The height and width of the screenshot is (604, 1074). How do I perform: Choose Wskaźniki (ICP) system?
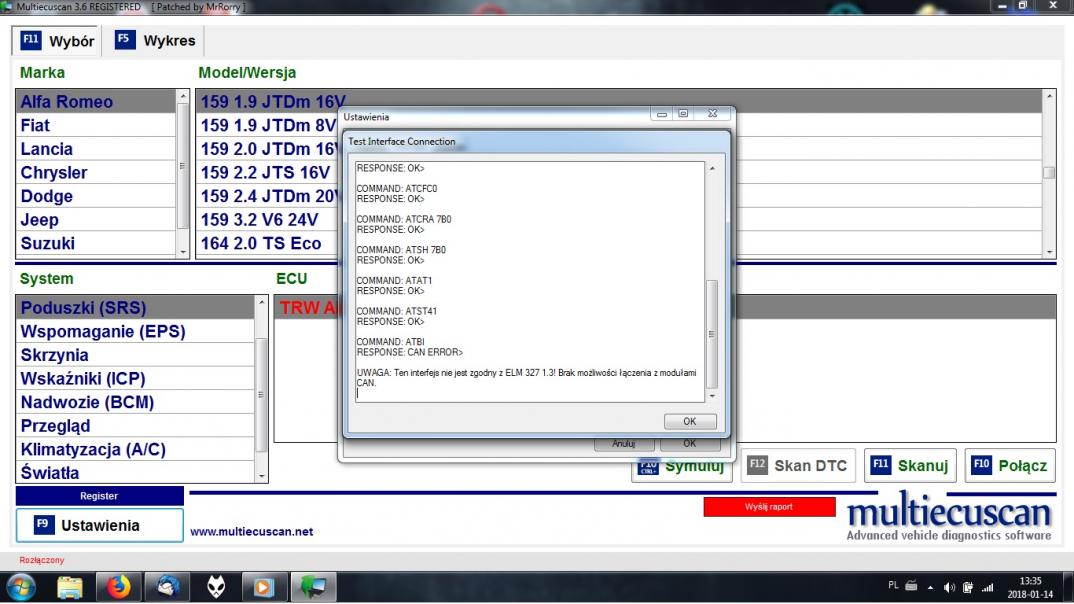(135, 379)
